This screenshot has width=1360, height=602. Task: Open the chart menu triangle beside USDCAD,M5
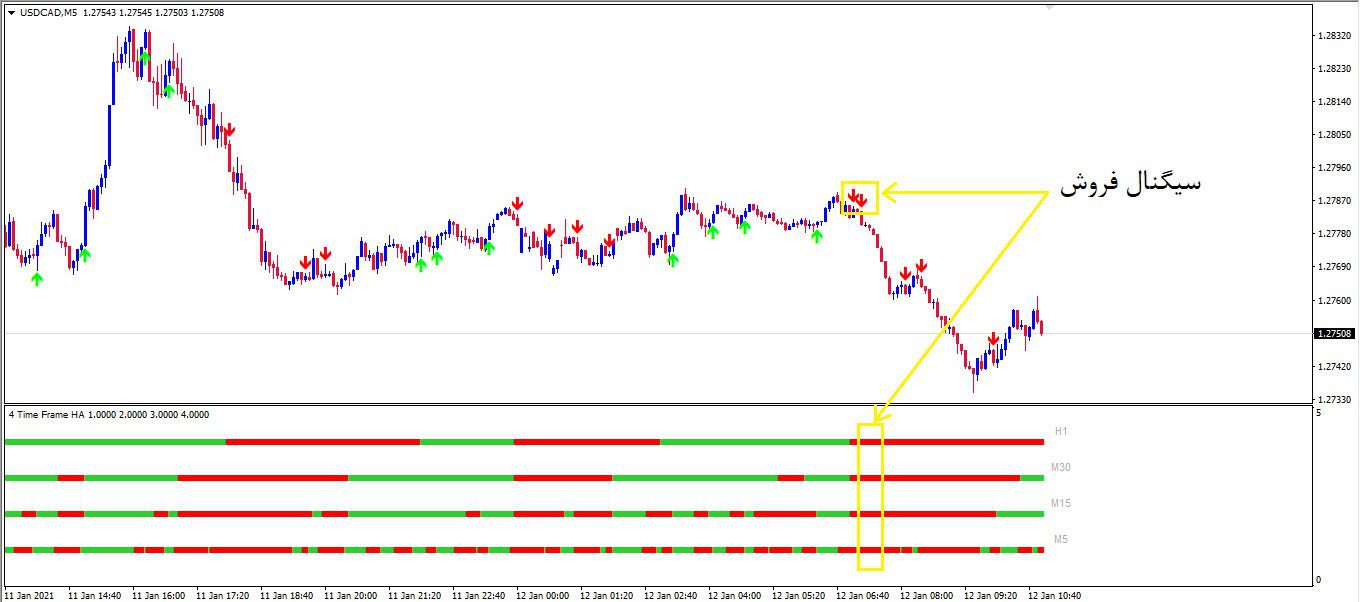coord(11,13)
